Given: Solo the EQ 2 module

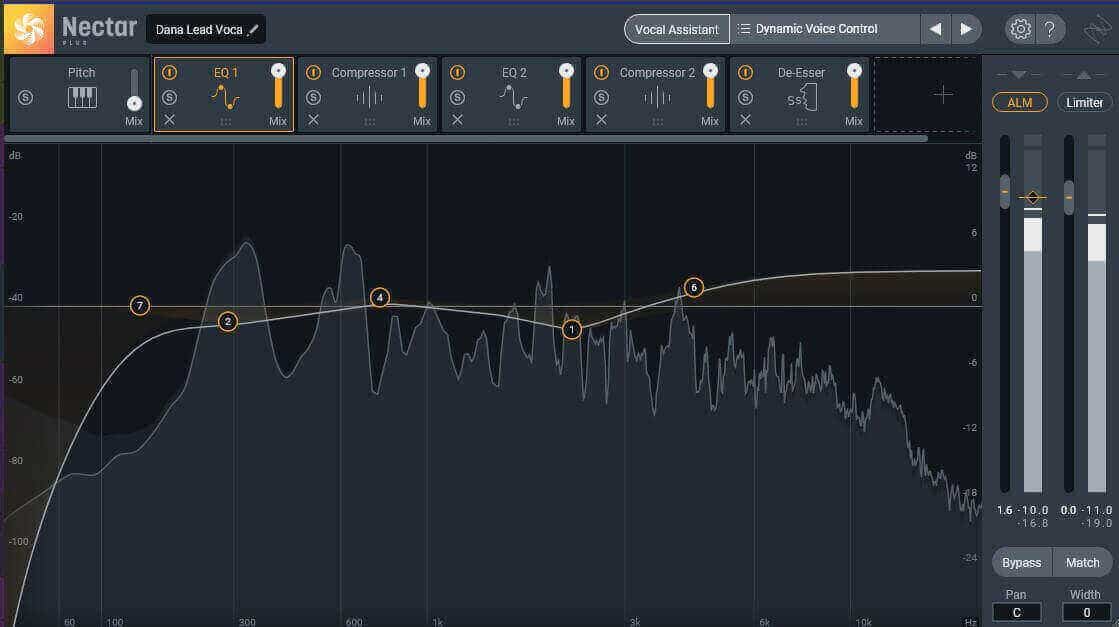Looking at the screenshot, I should [457, 97].
